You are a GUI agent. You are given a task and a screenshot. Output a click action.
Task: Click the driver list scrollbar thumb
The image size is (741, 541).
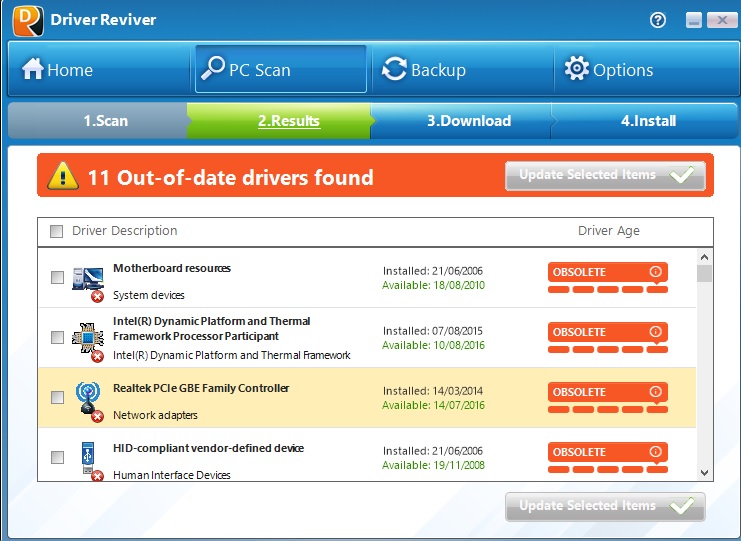click(x=704, y=274)
